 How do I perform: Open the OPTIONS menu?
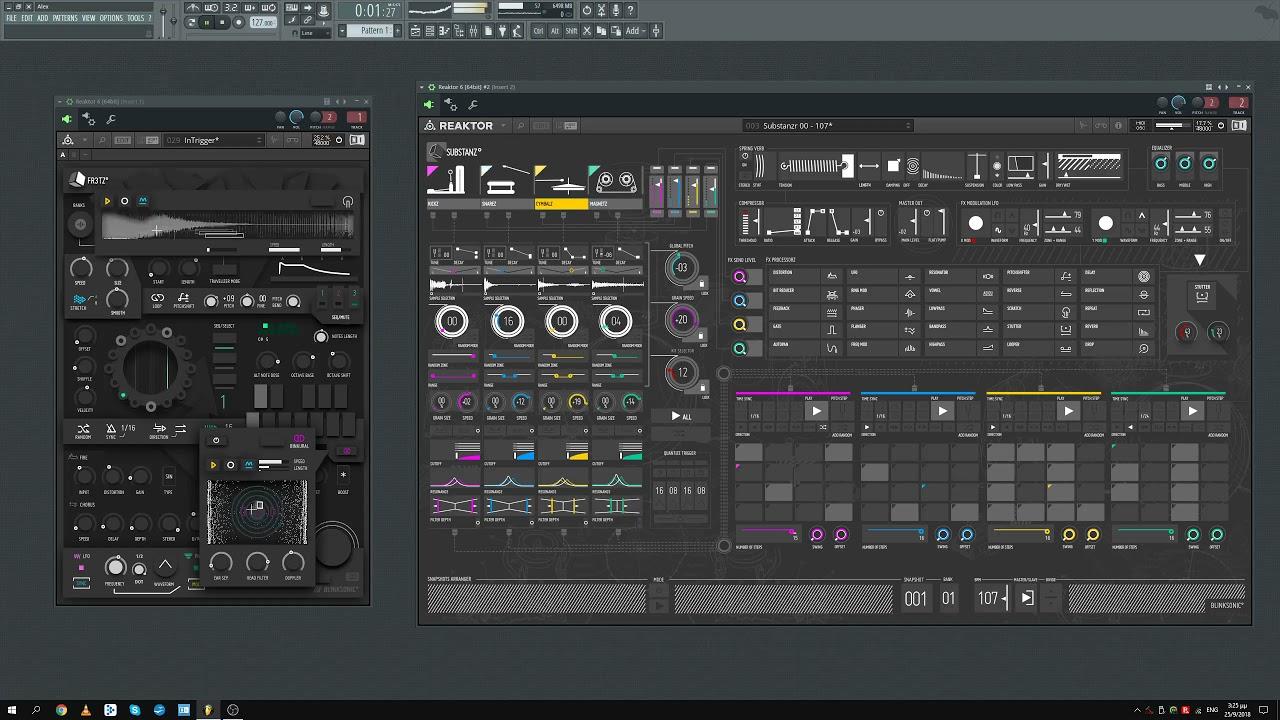click(x=111, y=18)
